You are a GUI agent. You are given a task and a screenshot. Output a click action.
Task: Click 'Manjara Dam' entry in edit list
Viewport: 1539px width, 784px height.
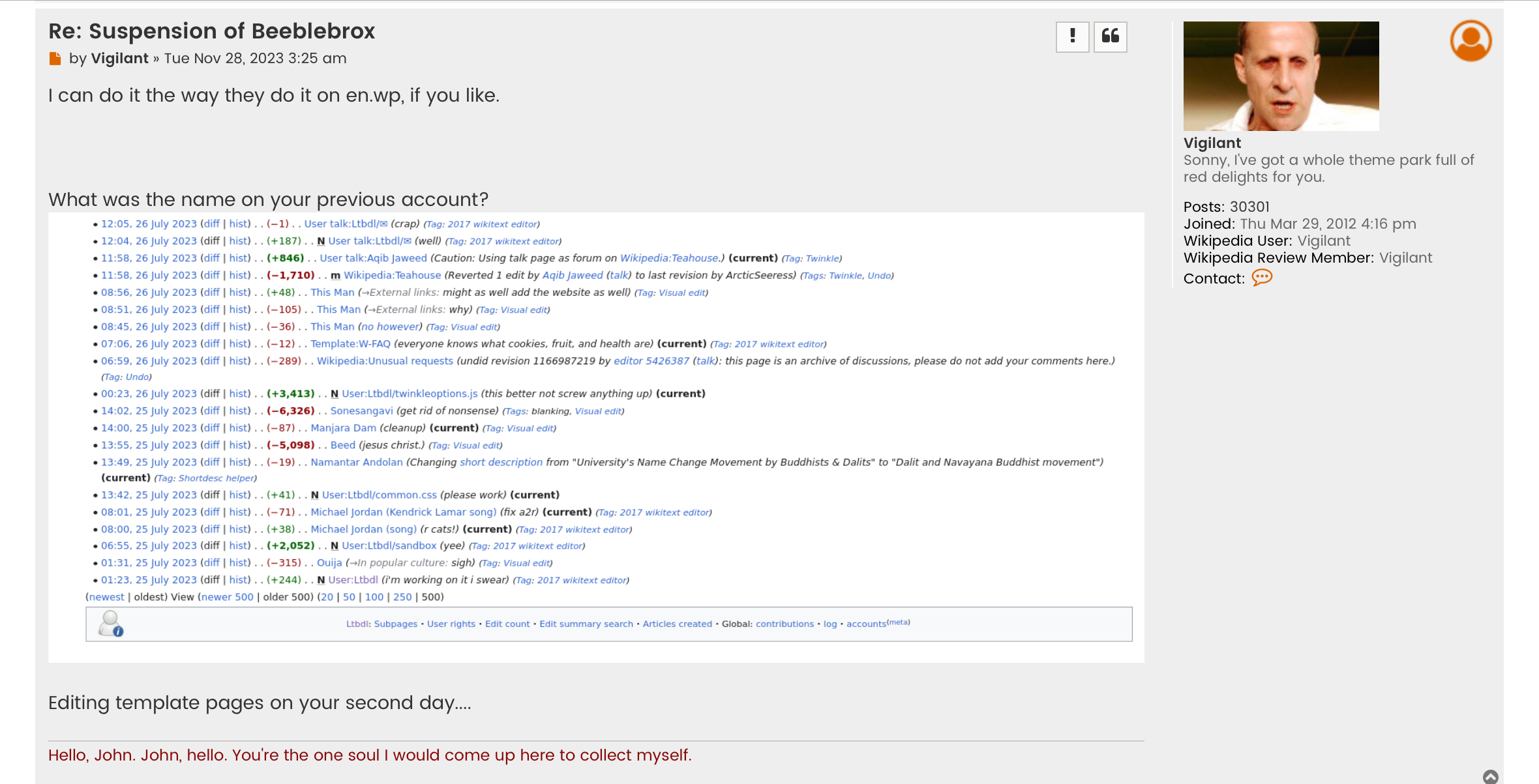[x=343, y=428]
